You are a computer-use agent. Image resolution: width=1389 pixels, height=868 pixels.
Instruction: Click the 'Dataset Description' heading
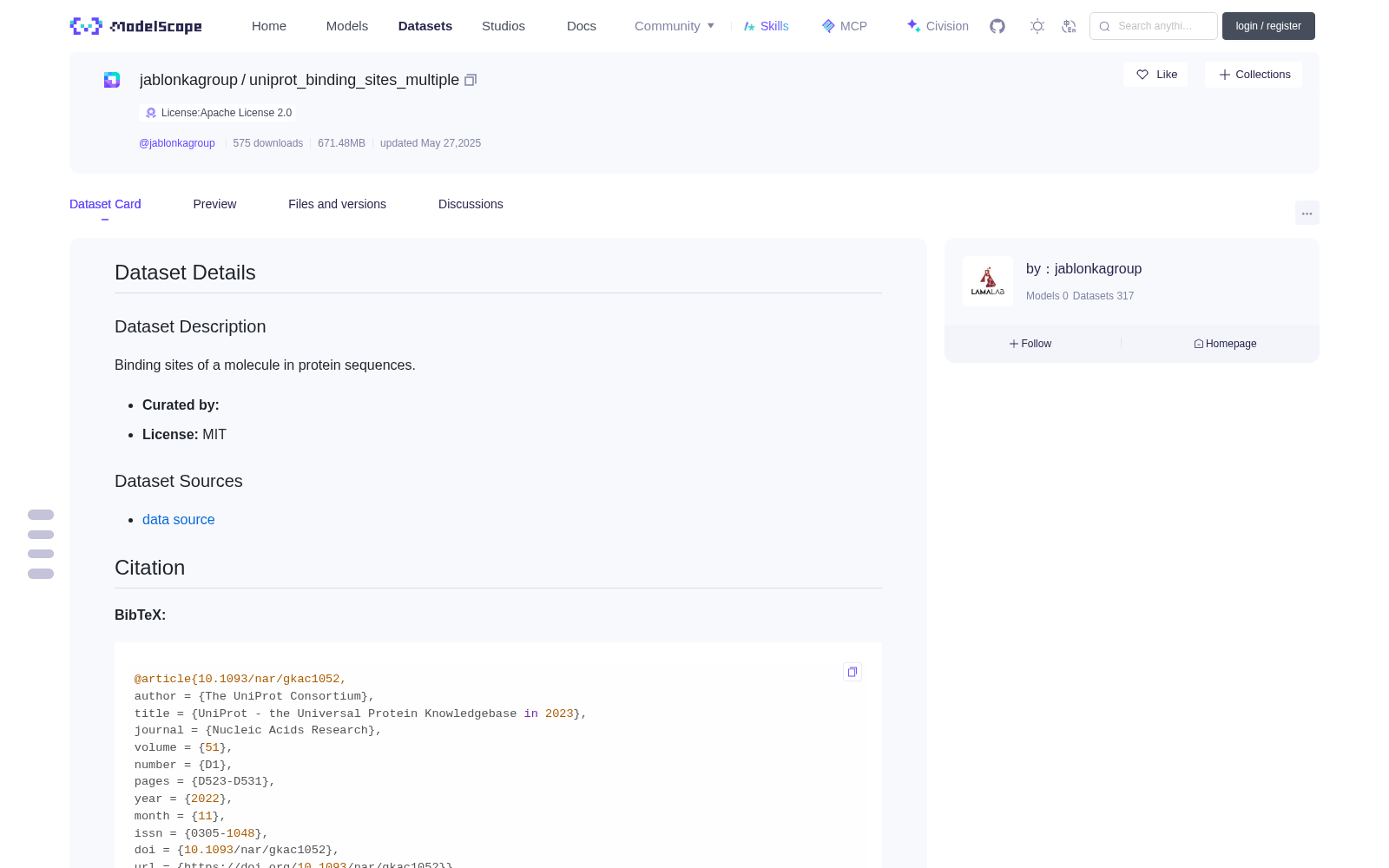[x=190, y=326]
